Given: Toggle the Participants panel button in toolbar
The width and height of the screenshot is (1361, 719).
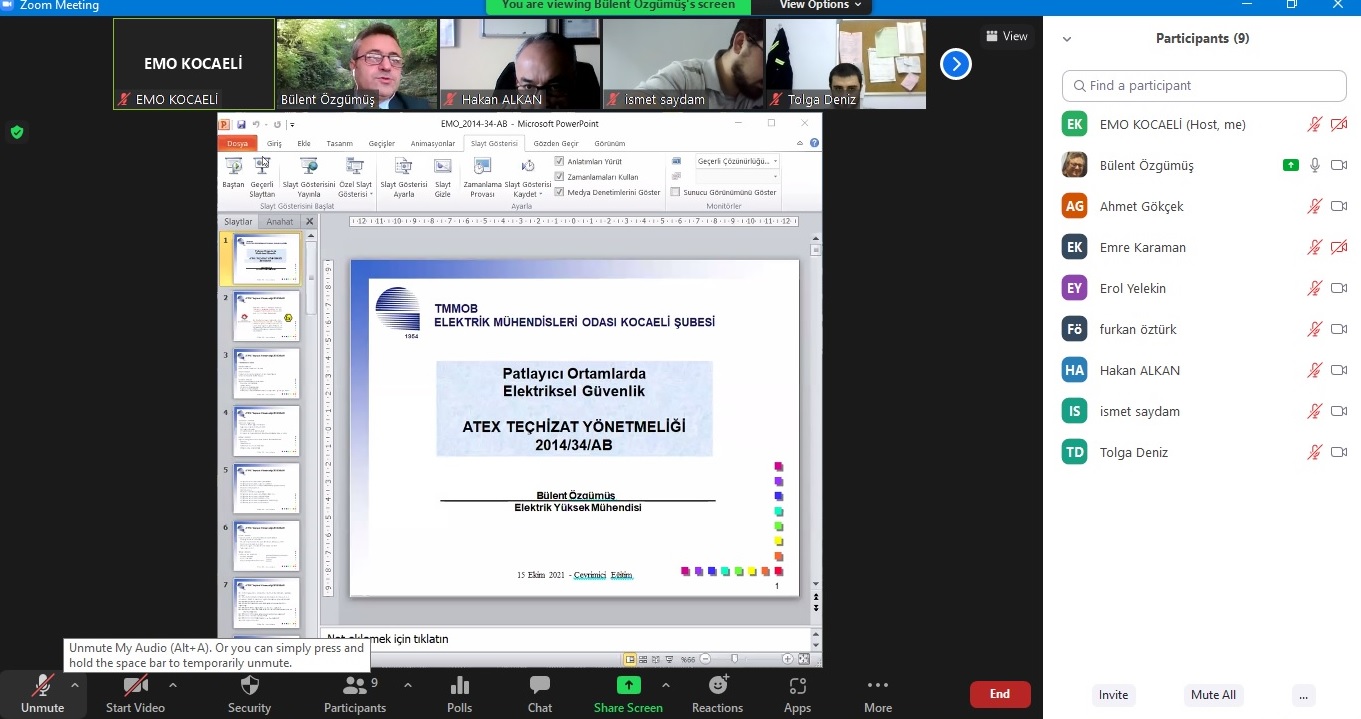Looking at the screenshot, I should coord(354,694).
